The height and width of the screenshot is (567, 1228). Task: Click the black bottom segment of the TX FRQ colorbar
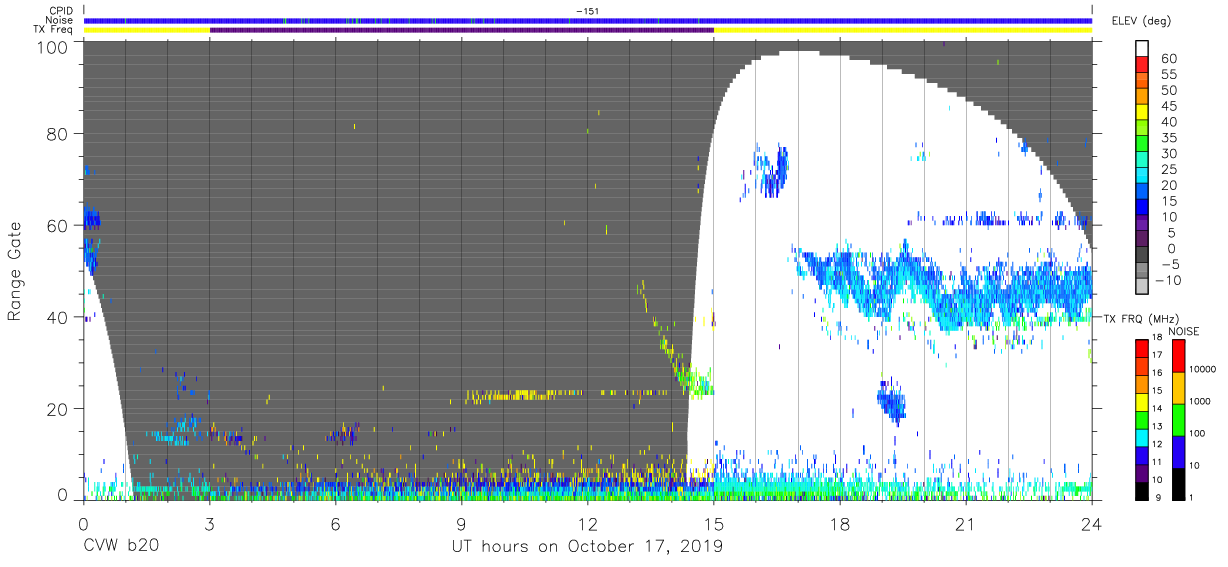pyautogui.click(x=1142, y=491)
